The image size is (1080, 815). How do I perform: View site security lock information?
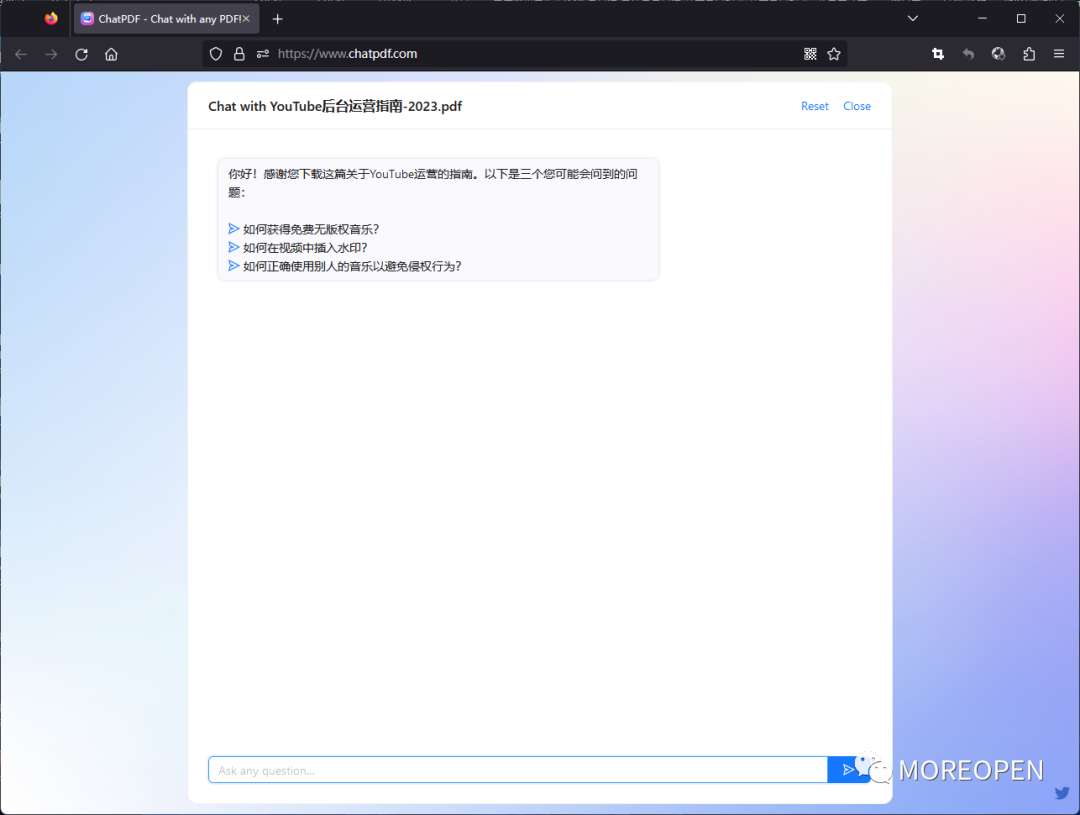coord(239,54)
